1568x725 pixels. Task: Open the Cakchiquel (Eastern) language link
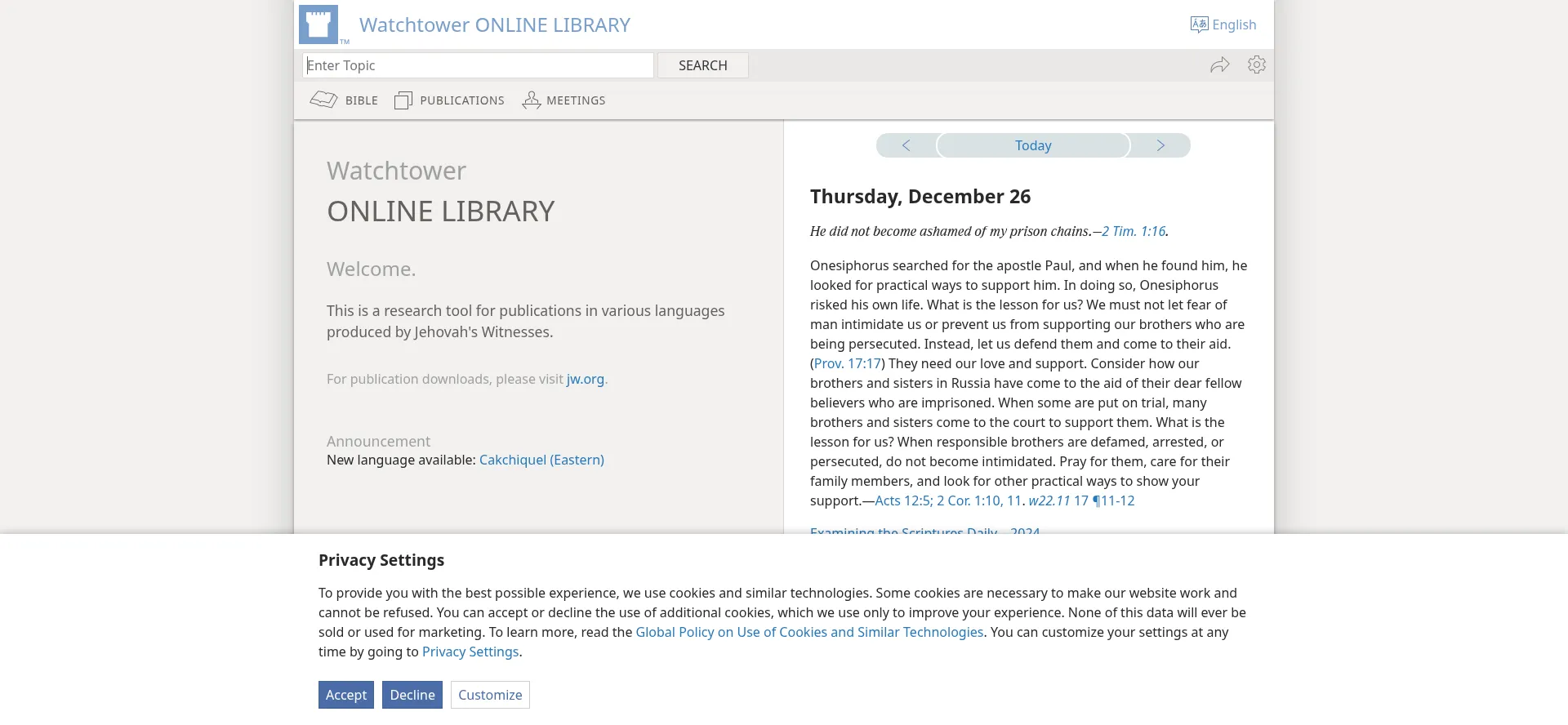pos(541,460)
